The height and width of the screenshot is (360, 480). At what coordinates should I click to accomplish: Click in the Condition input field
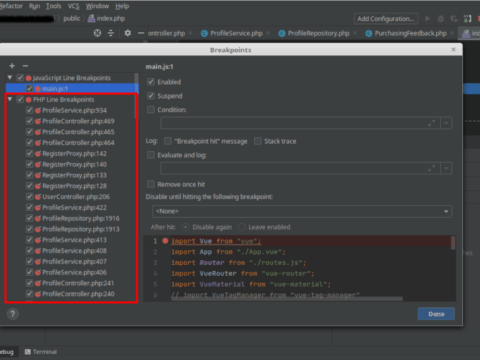pos(300,123)
